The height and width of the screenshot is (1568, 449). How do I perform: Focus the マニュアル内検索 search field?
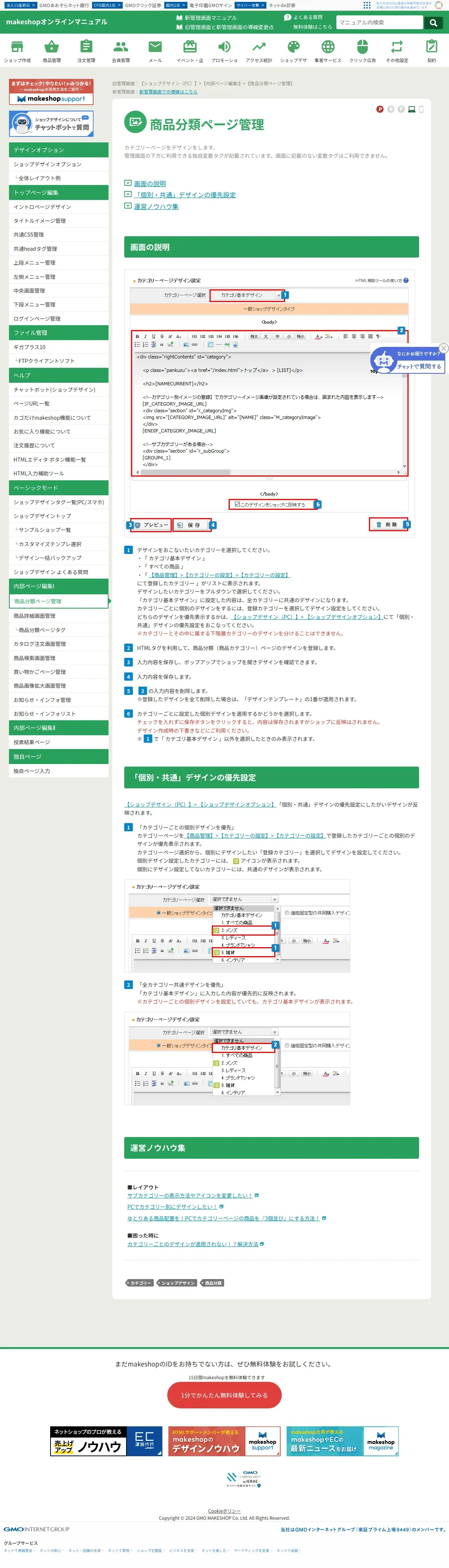379,22
